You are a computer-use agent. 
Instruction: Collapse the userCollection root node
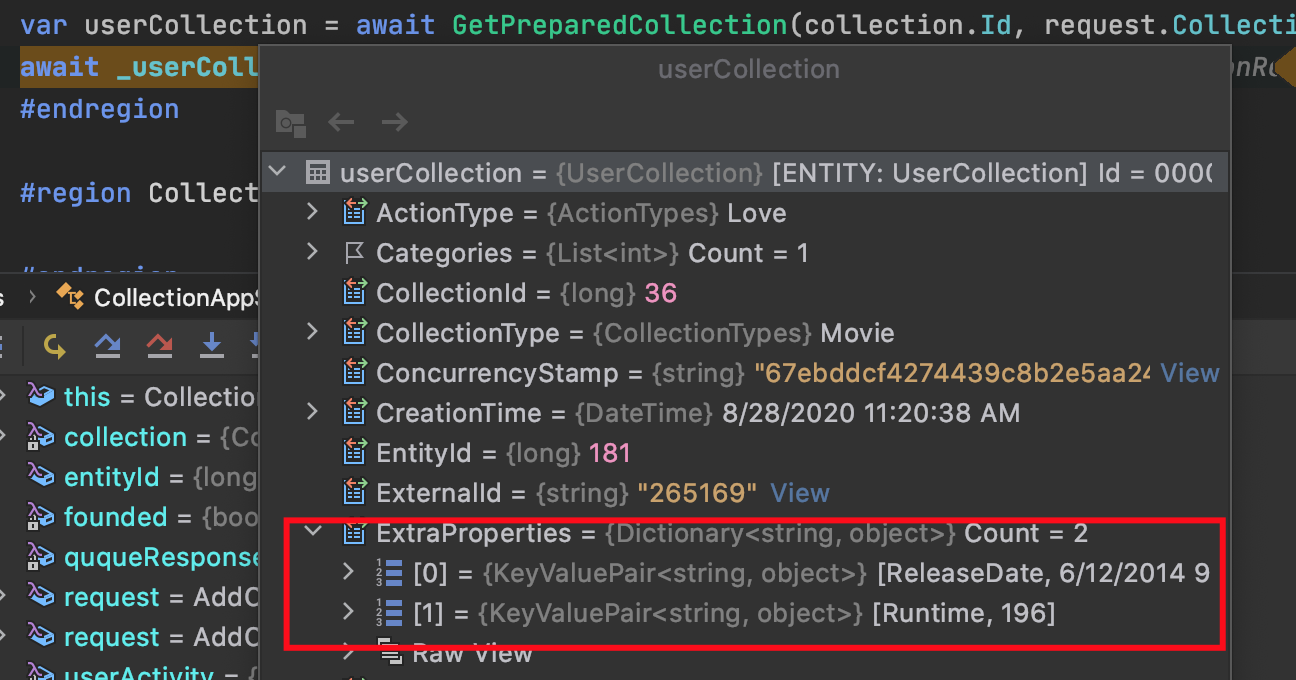click(278, 171)
